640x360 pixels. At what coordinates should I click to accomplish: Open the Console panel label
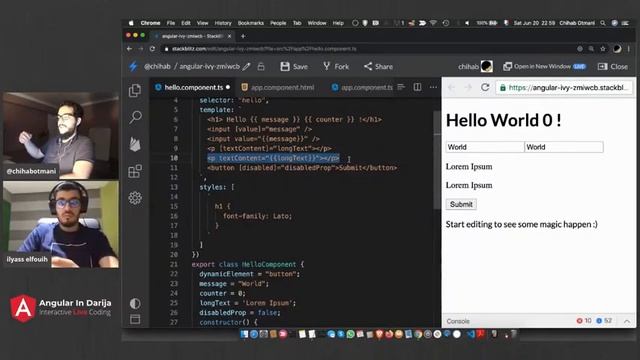coord(458,321)
